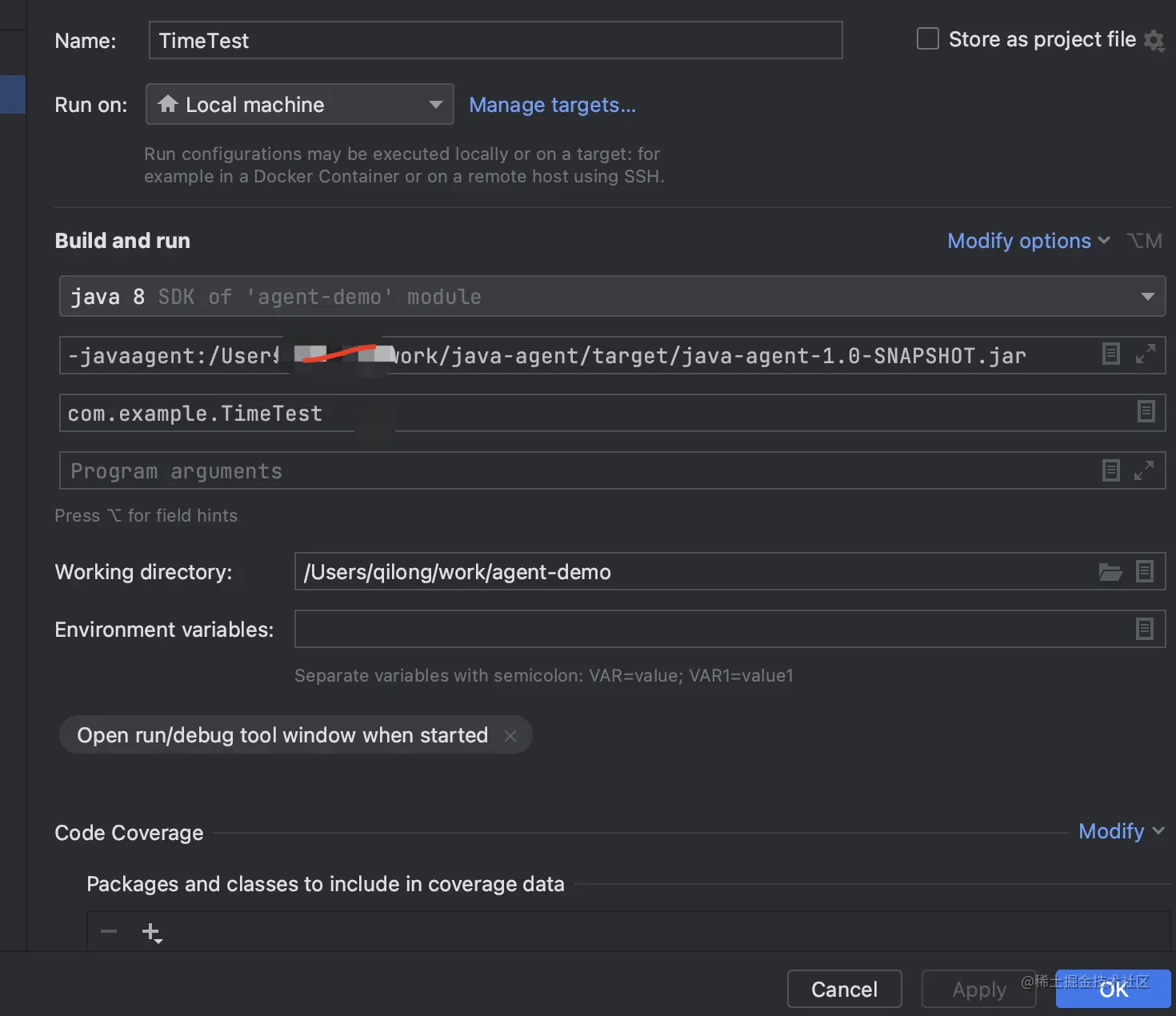Viewport: 1176px width, 1016px height.
Task: Remove Open run/debug tool window option tag
Action: 510,735
